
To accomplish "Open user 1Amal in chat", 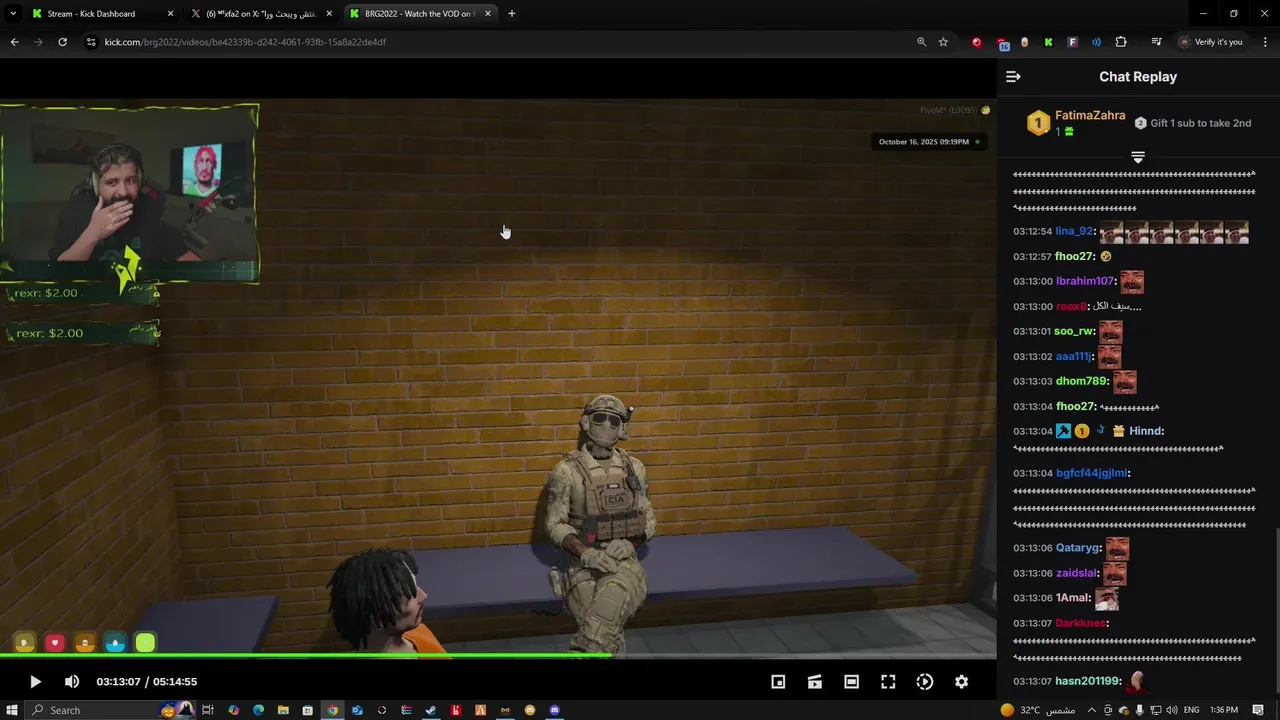I will tap(1073, 598).
